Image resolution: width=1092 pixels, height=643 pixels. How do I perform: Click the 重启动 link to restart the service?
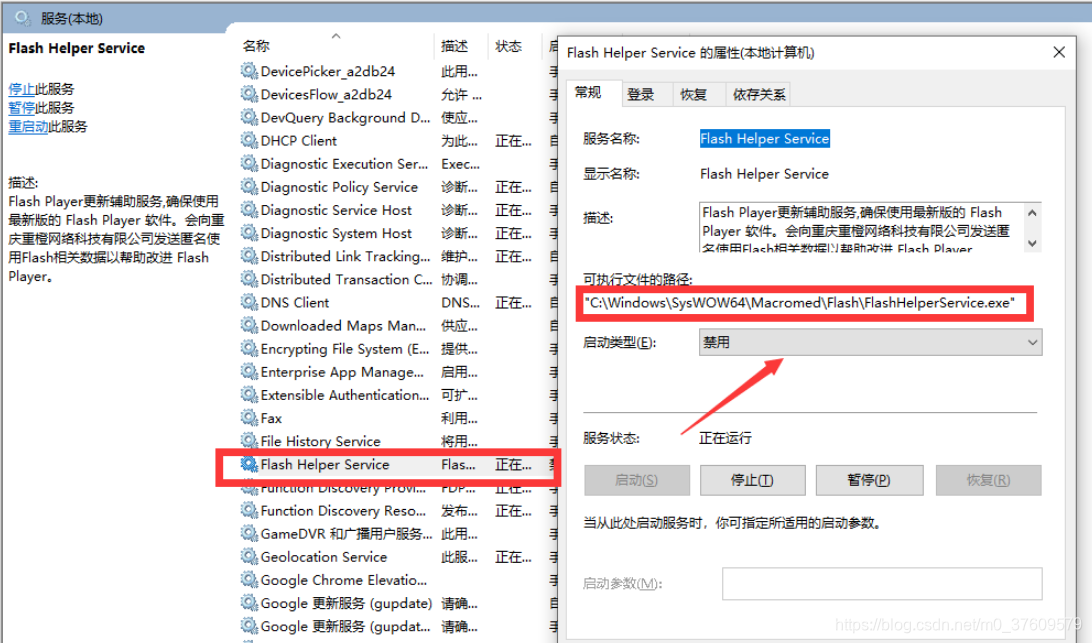point(29,126)
